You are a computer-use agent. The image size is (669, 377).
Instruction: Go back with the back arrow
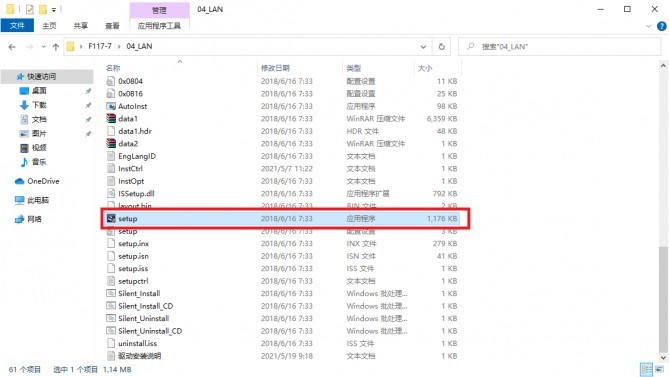(12, 46)
